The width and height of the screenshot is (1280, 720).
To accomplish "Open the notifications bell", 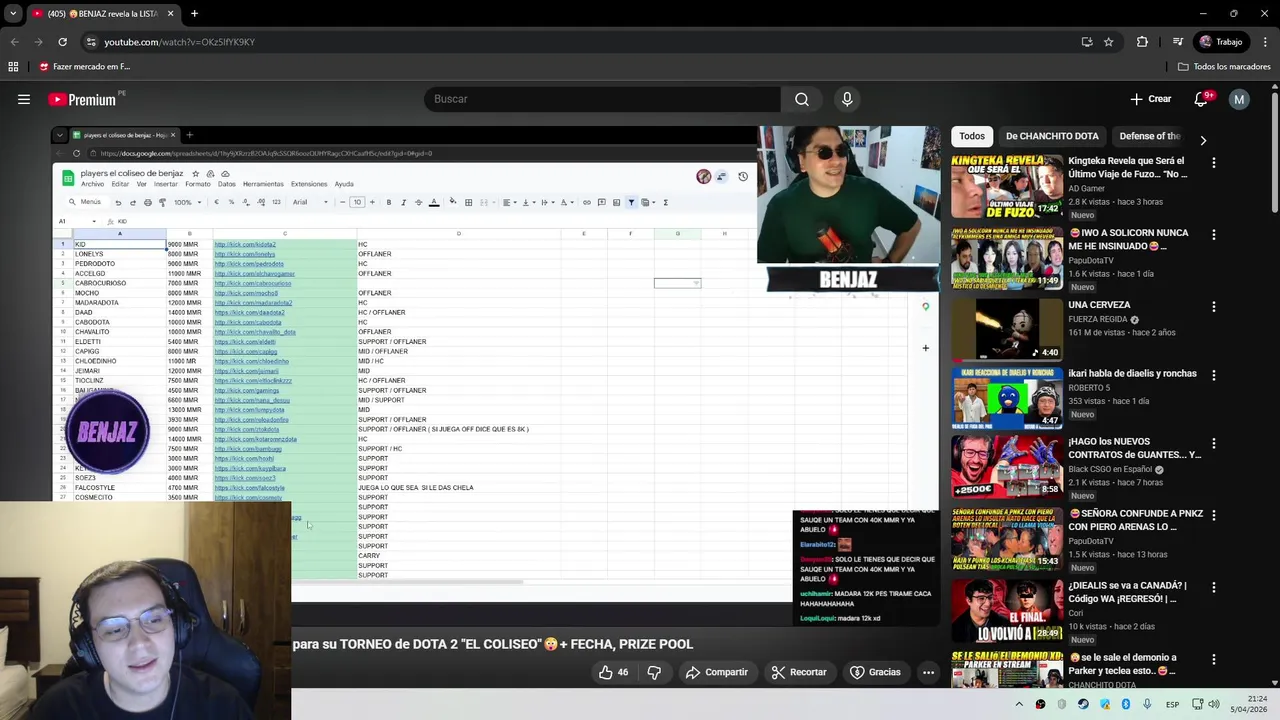I will point(1203,99).
